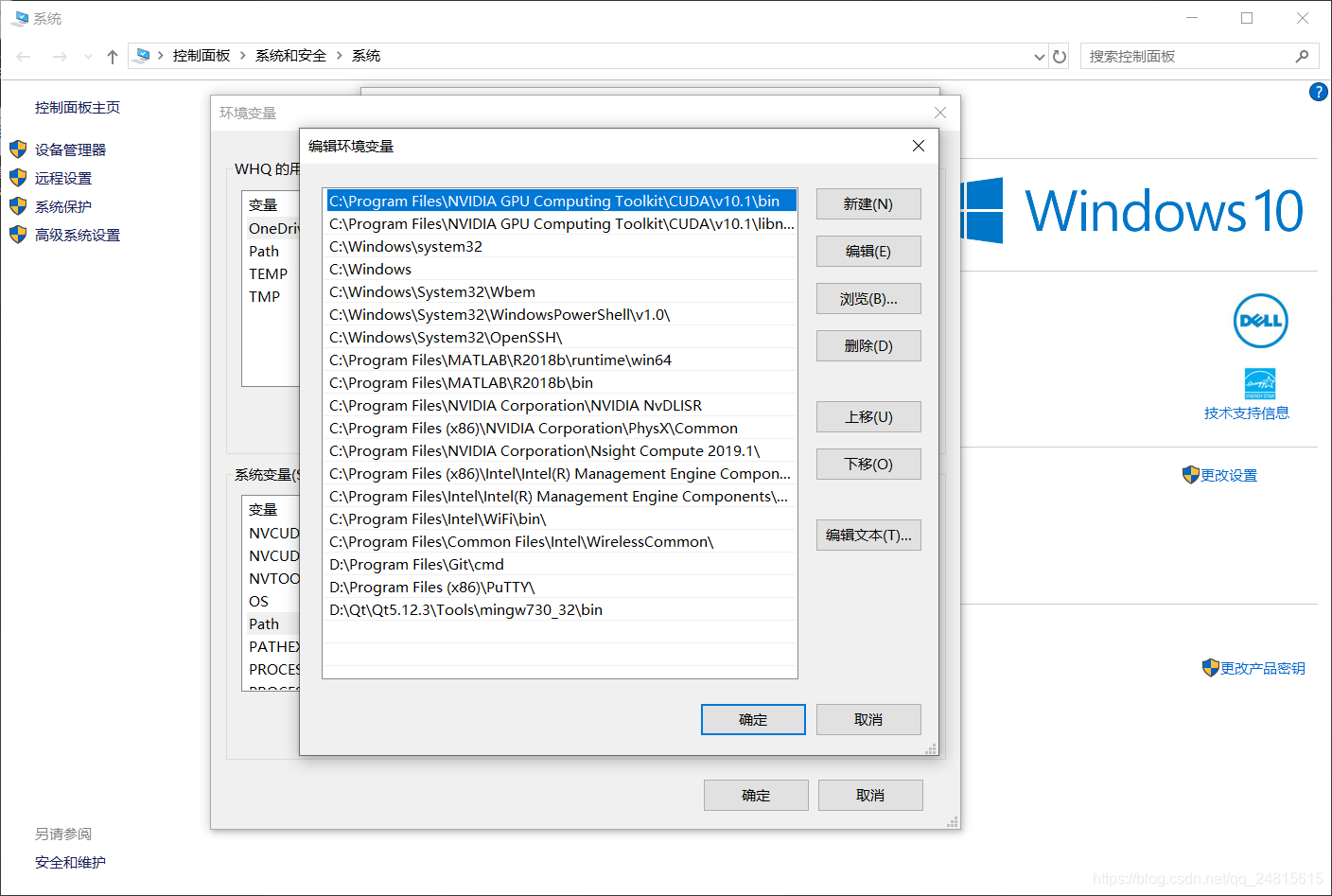
Task: Open recent locations dropdown chevron
Action: (x=88, y=57)
